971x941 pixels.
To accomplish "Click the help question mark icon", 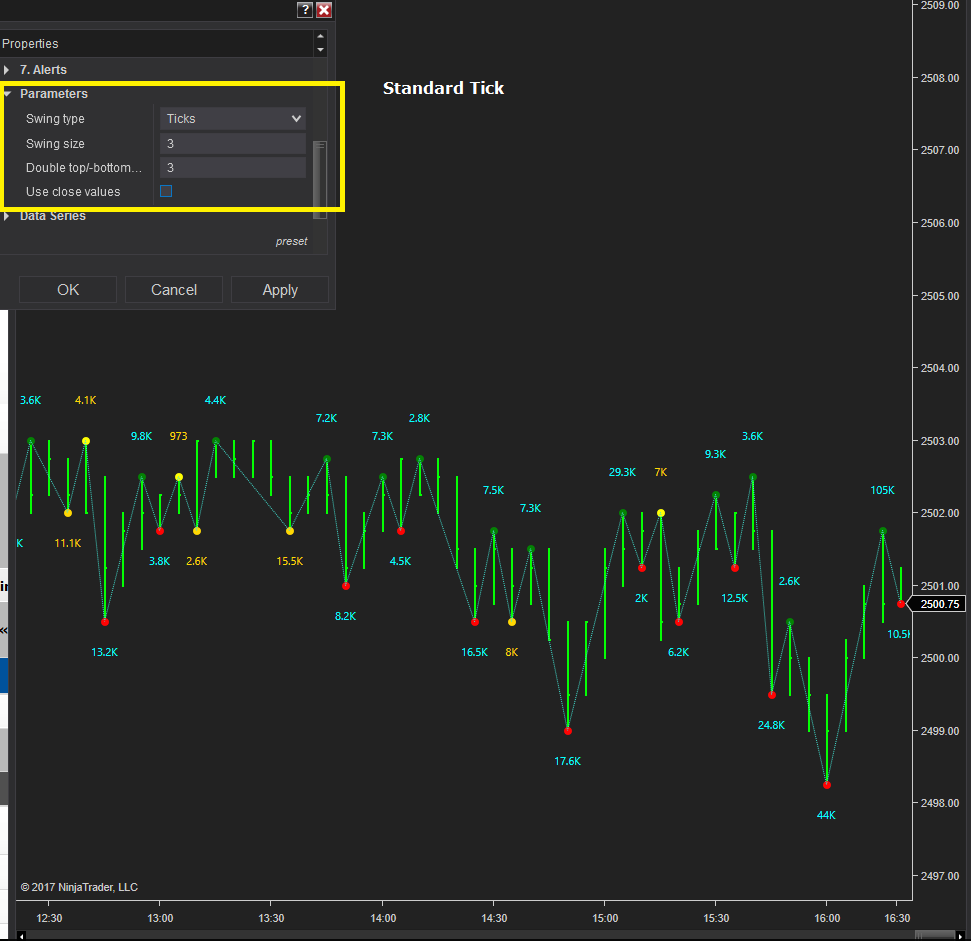I will coord(305,9).
